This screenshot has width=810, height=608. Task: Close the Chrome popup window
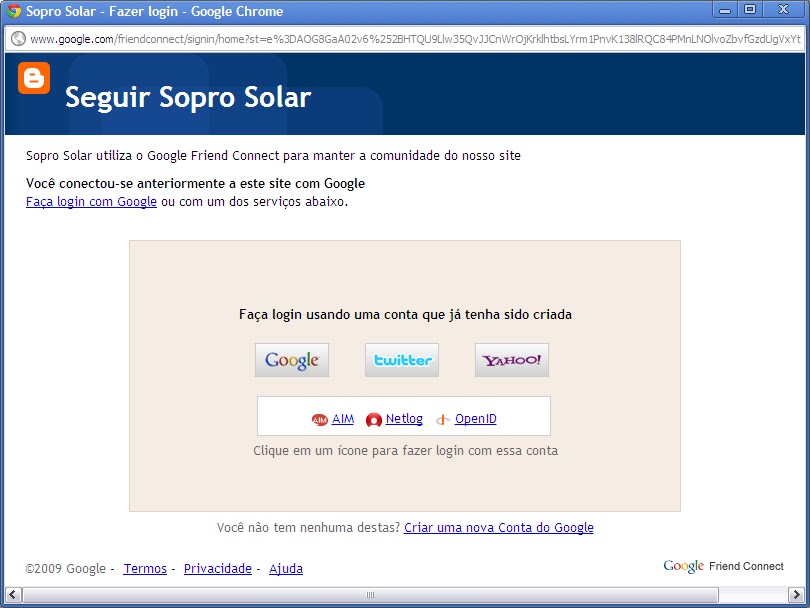(784, 9)
